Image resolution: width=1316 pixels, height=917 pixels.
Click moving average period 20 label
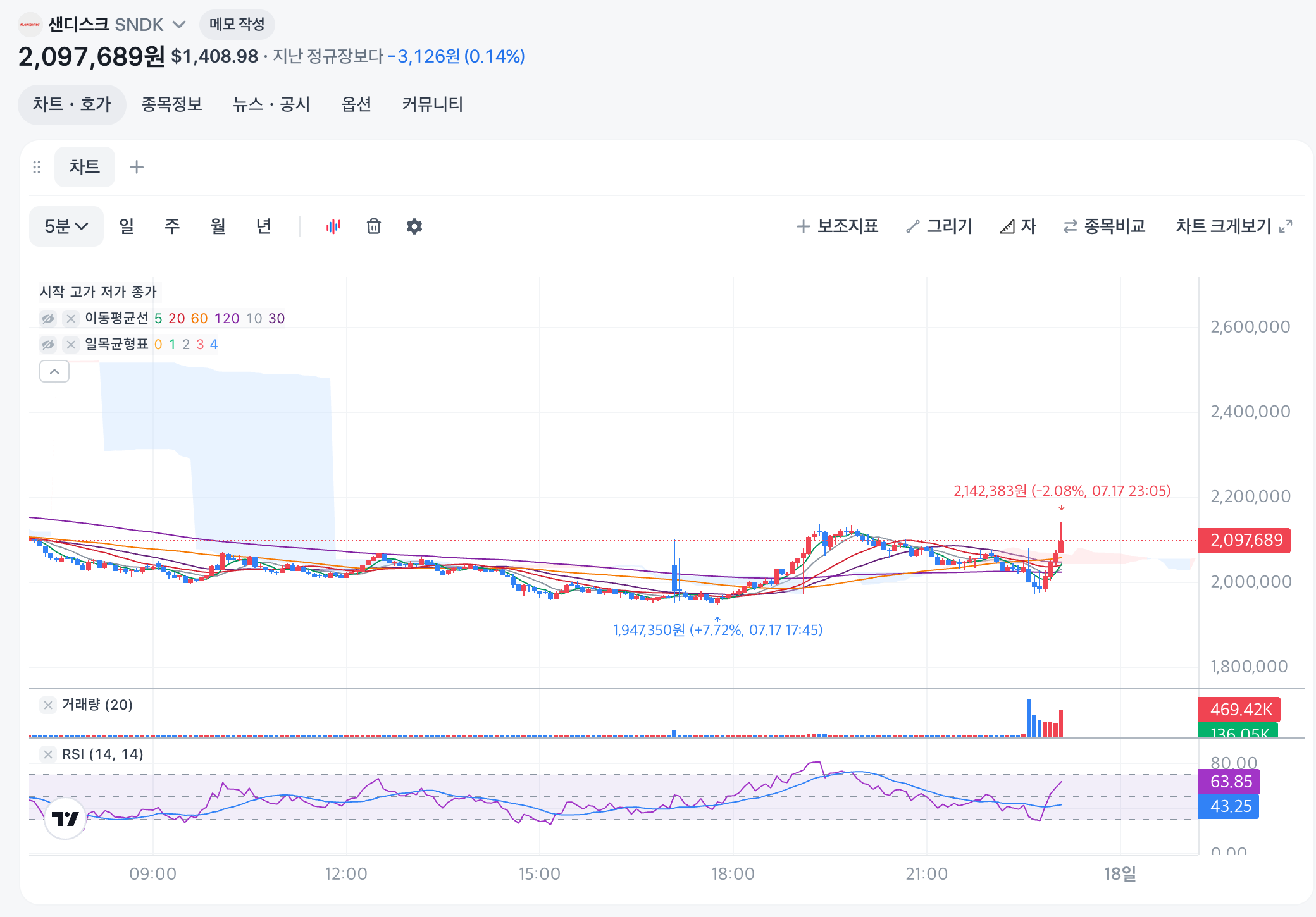coord(177,318)
